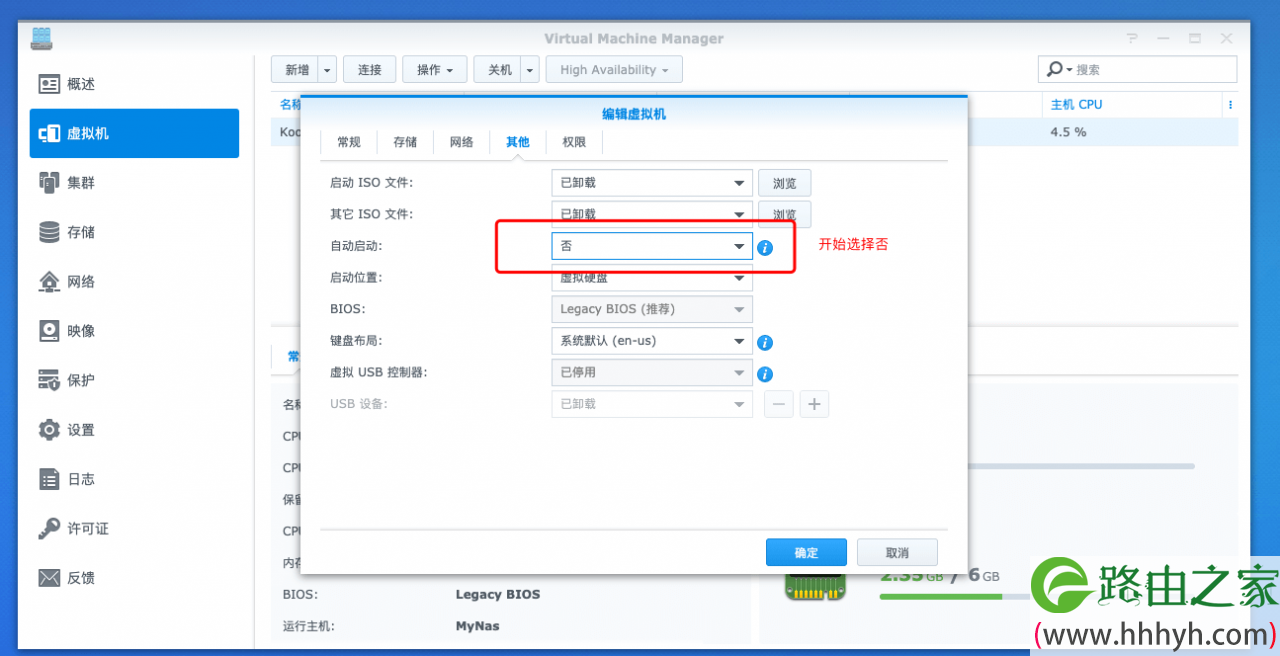Open the USB 设备 dropdown
Viewport: 1280px width, 656px height.
(652, 404)
